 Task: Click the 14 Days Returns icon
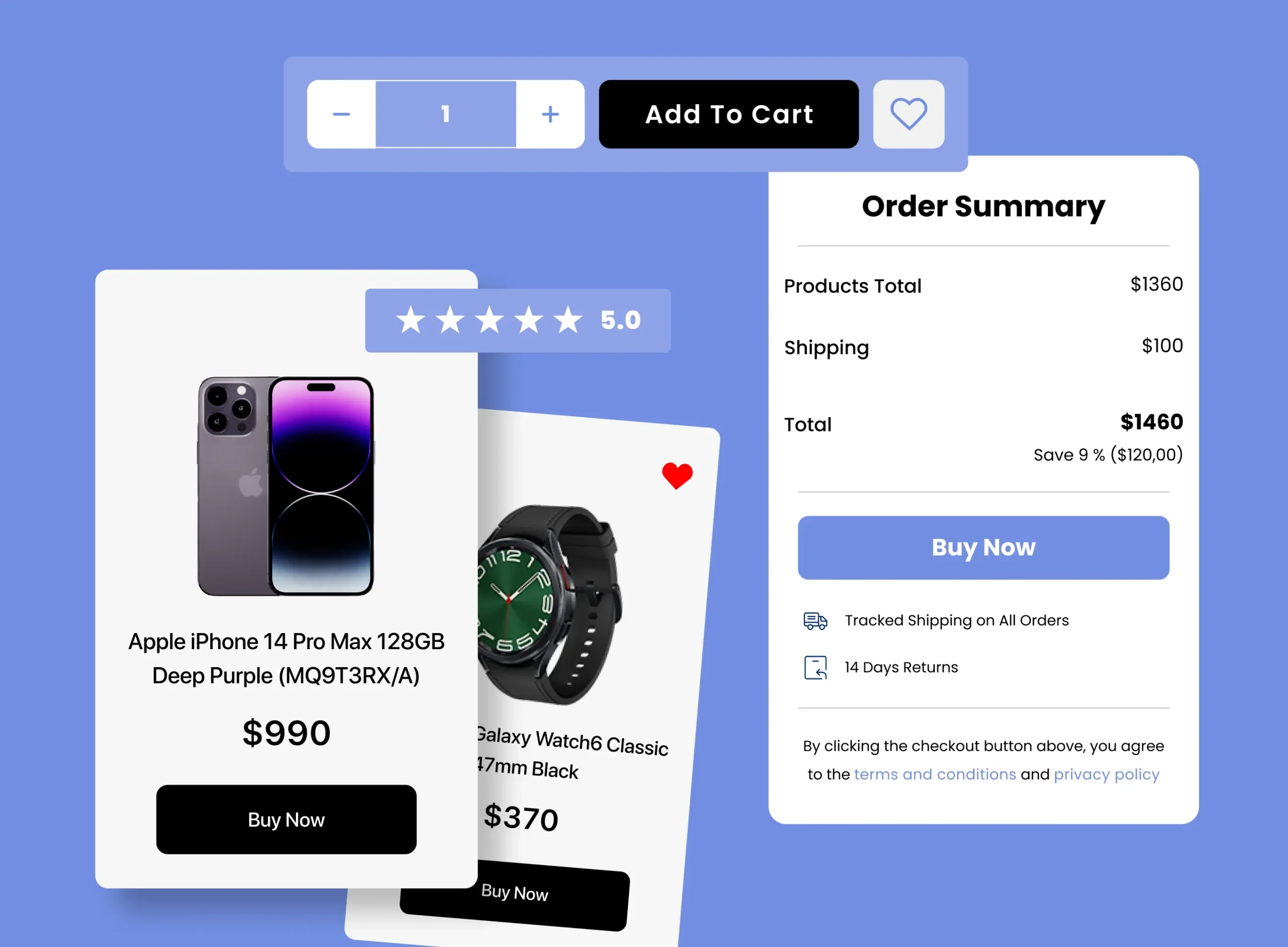coord(815,667)
